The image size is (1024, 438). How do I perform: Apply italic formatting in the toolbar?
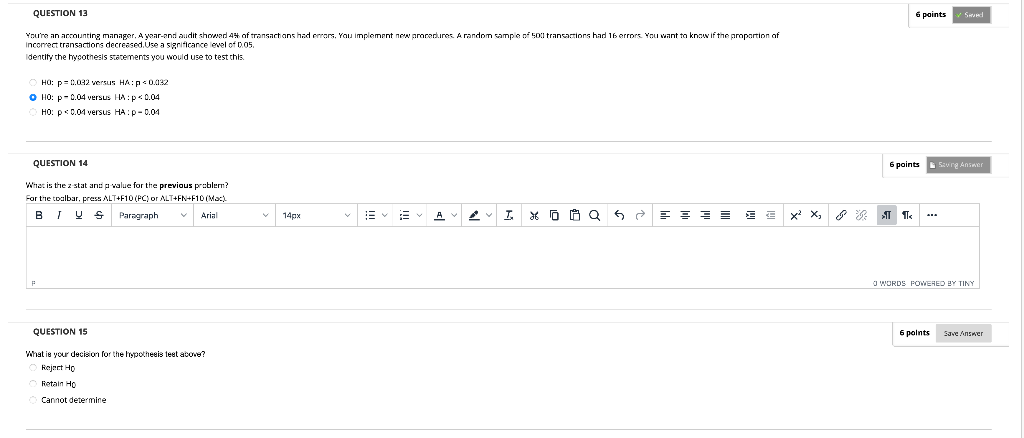(x=59, y=215)
